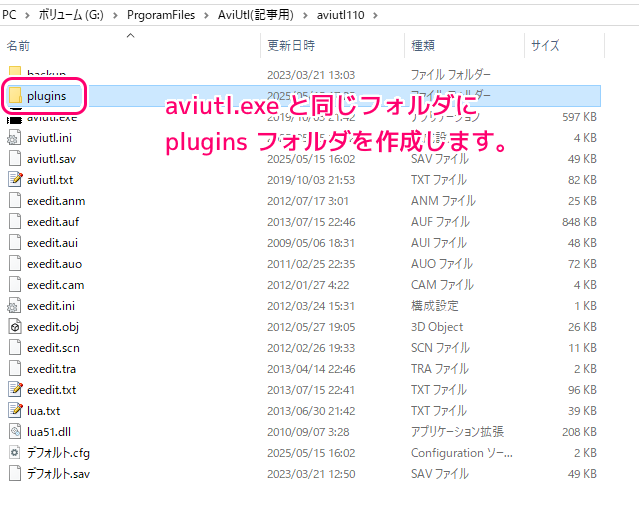The width and height of the screenshot is (639, 509).
Task: Click the 597 KB size cell
Action: (x=579, y=117)
